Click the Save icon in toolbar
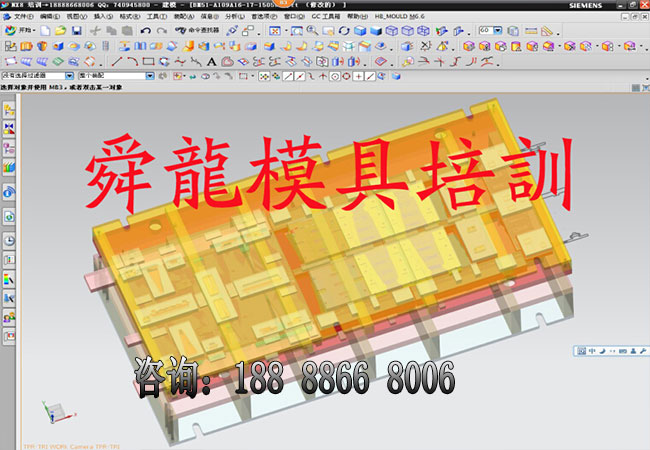 pyautogui.click(x=77, y=31)
